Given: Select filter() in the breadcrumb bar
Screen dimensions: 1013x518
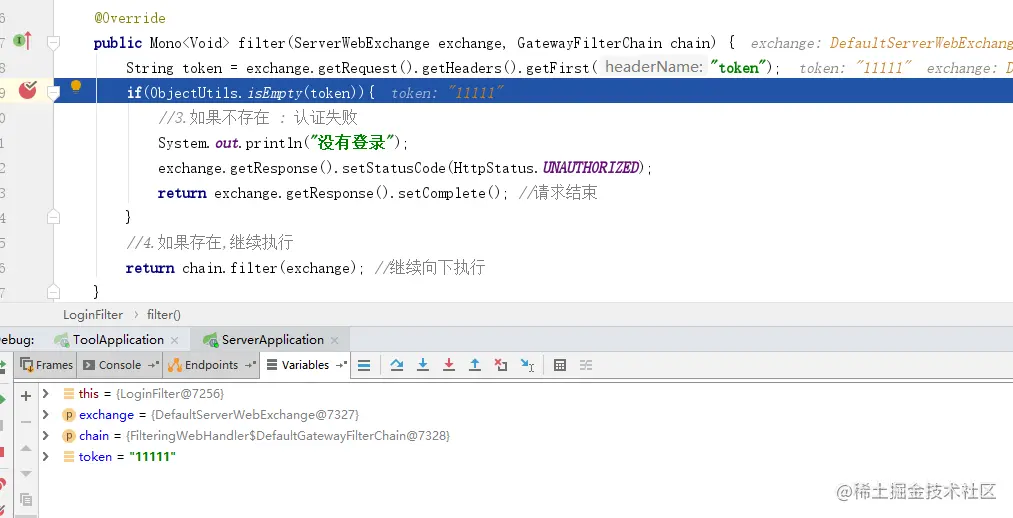Looking at the screenshot, I should point(163,315).
